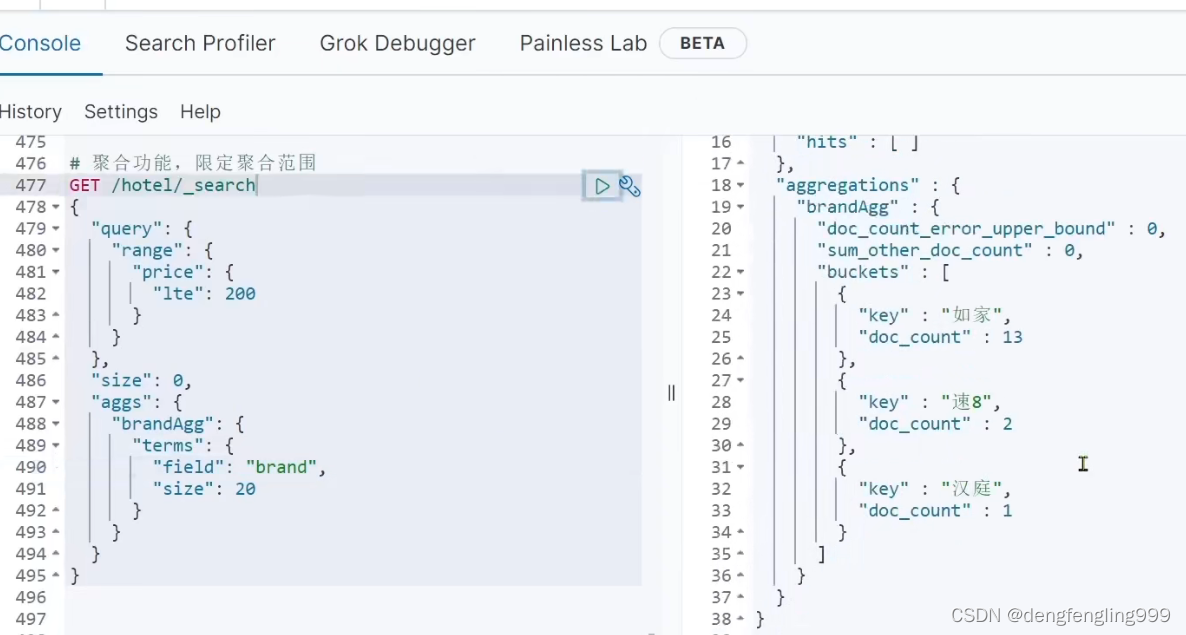Click the pane resize divider handle
Screen dimensions: 1186x635
point(671,393)
